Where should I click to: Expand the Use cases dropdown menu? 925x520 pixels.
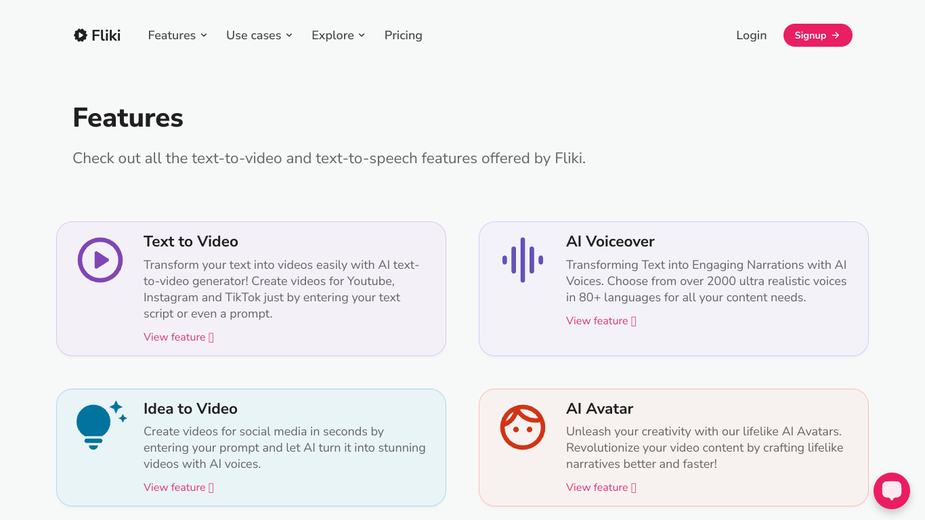point(259,35)
